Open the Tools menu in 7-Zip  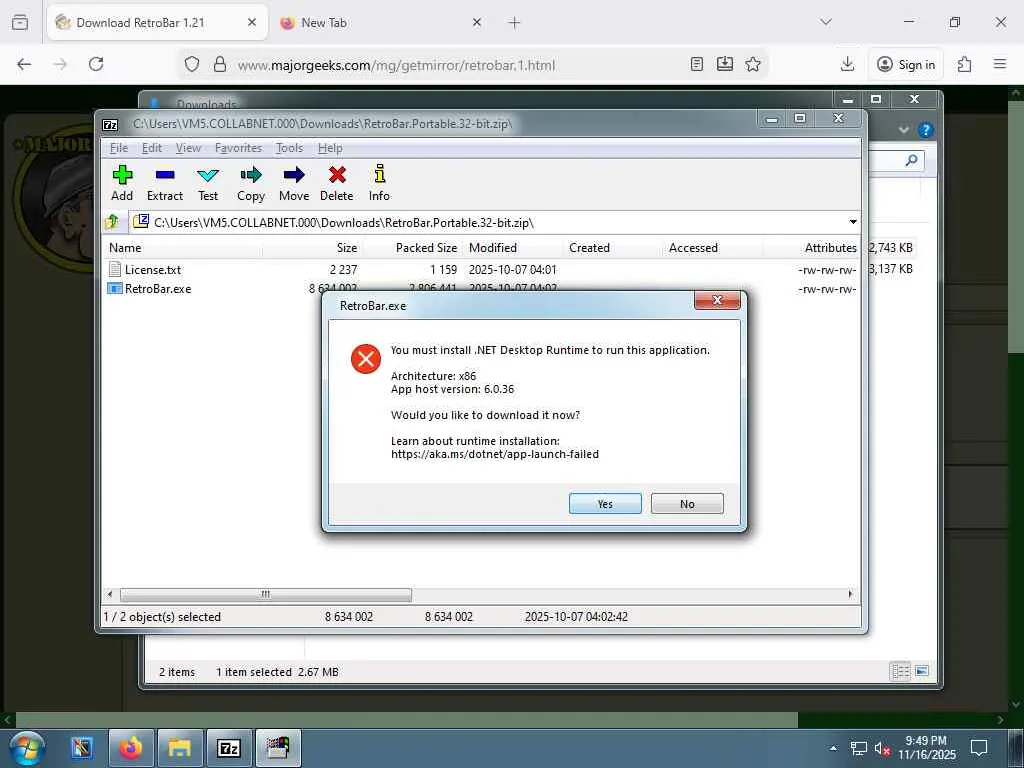[x=289, y=148]
